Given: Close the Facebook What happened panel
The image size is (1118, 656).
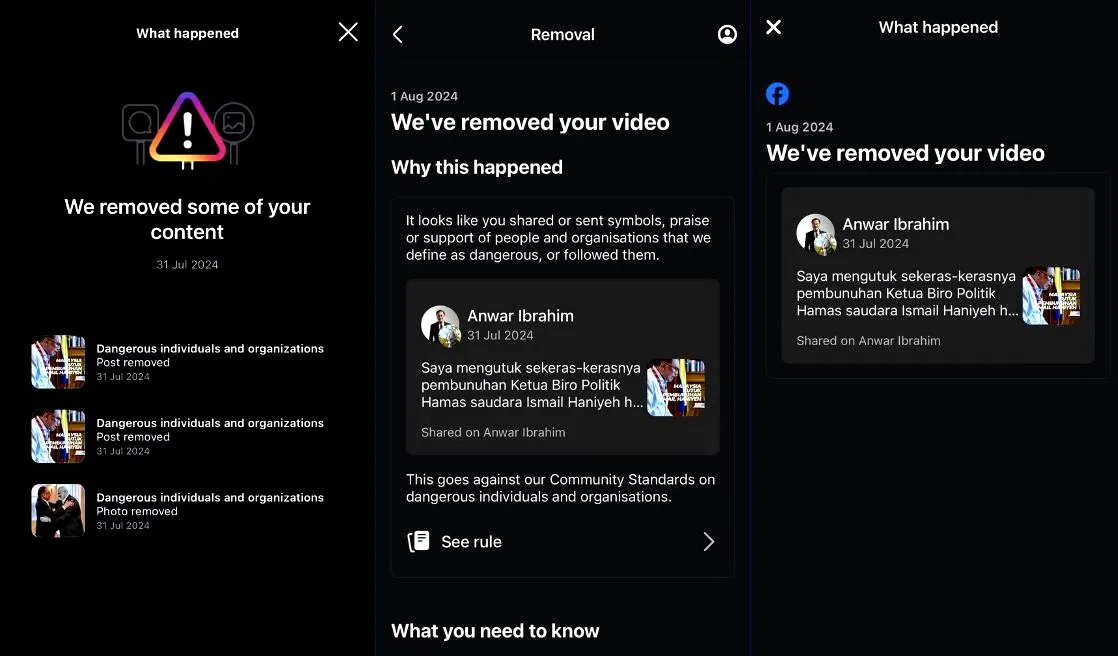Looking at the screenshot, I should [774, 27].
